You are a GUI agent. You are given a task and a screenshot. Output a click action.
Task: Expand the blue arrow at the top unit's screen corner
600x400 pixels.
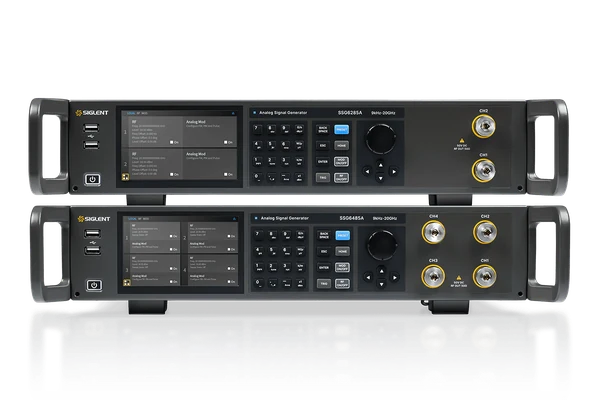(233, 113)
